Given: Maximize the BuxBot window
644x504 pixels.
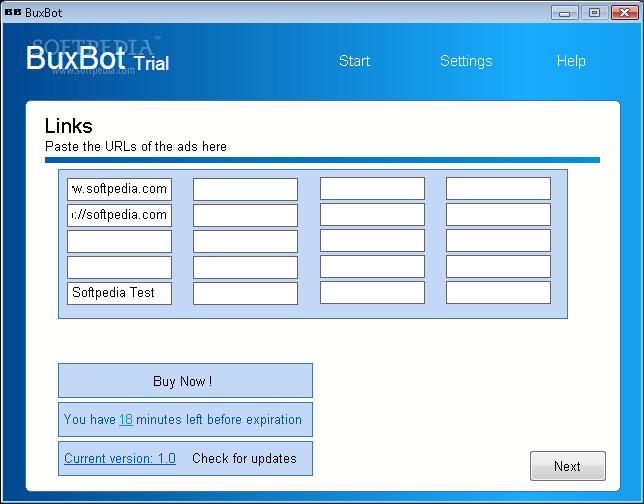Looking at the screenshot, I should 594,13.
